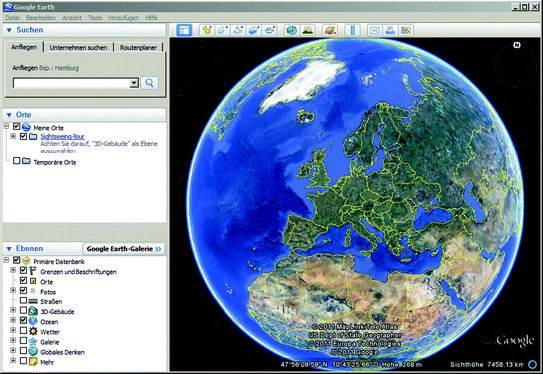Collapse the Orte panel triangle
Screen dimensions: 543x374
(9, 115)
